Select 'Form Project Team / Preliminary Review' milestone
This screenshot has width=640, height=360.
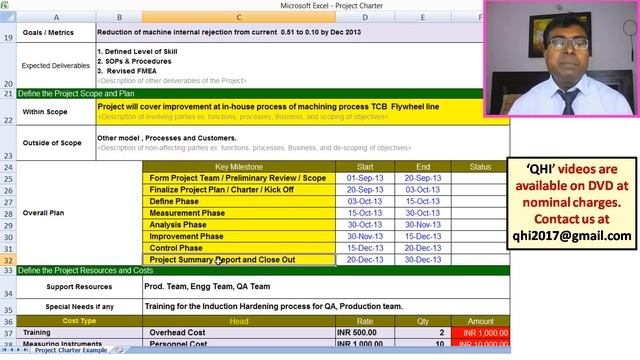coord(239,178)
